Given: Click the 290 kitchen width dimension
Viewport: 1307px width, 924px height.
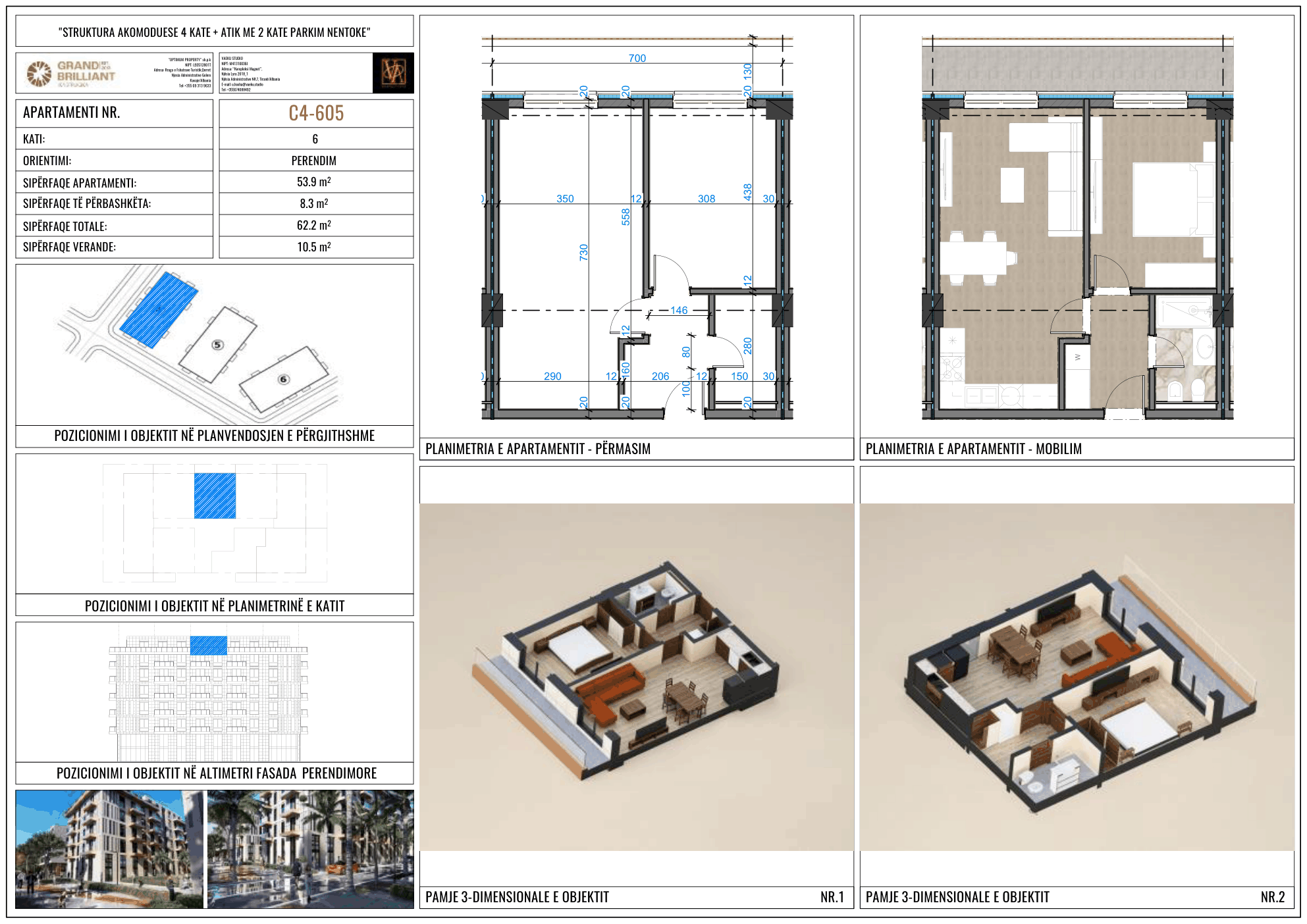Looking at the screenshot, I should 552,376.
